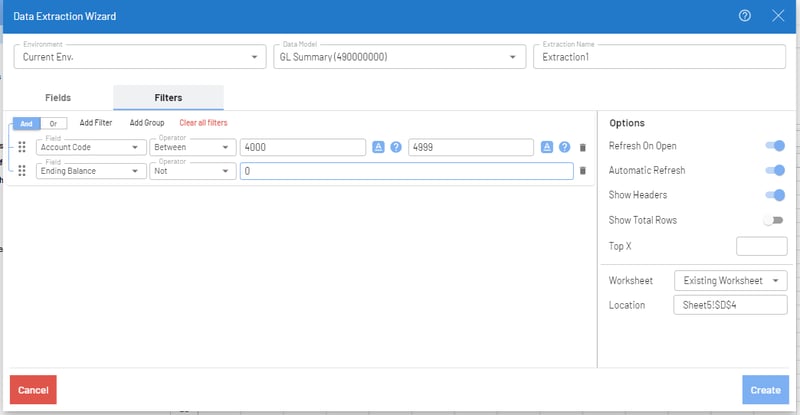Enable the Show Total Rows switch
Screen dimensions: 800x415
773,220
